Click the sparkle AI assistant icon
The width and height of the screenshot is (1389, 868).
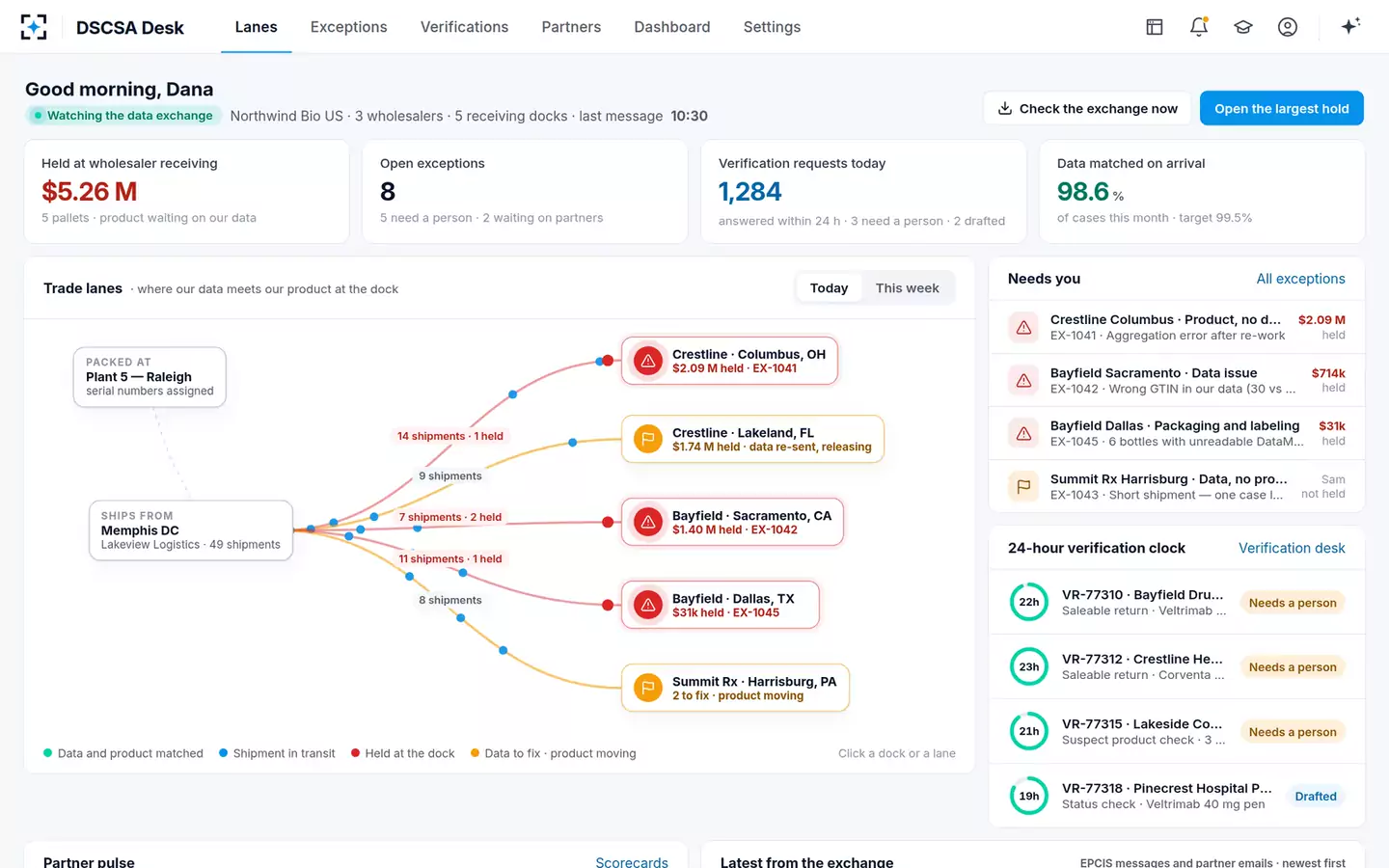click(1350, 26)
